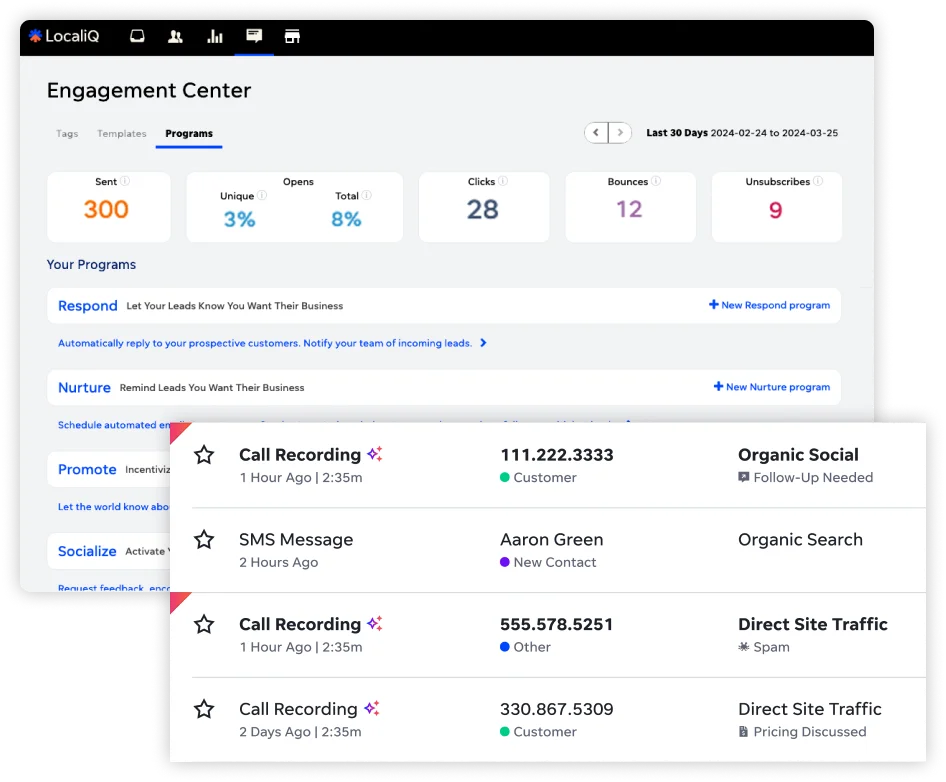The image size is (946, 782).
Task: Click the Last 30 Days date range
Action: (742, 133)
